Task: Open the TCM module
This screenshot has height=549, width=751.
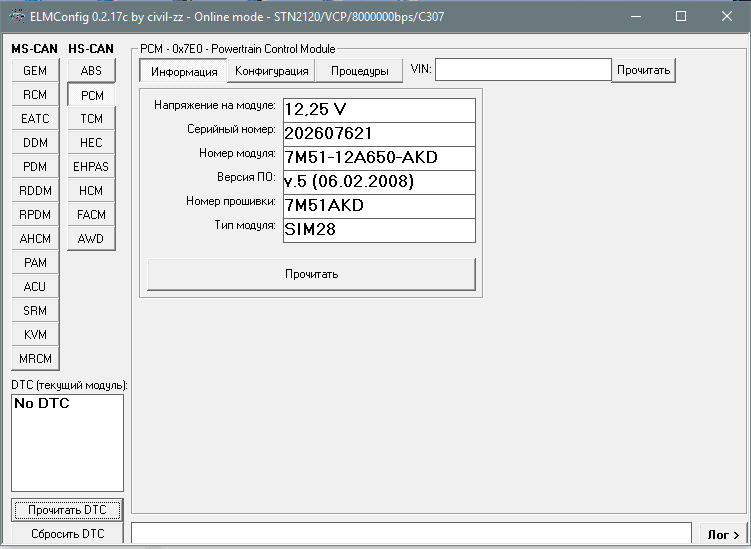Action: (91, 119)
